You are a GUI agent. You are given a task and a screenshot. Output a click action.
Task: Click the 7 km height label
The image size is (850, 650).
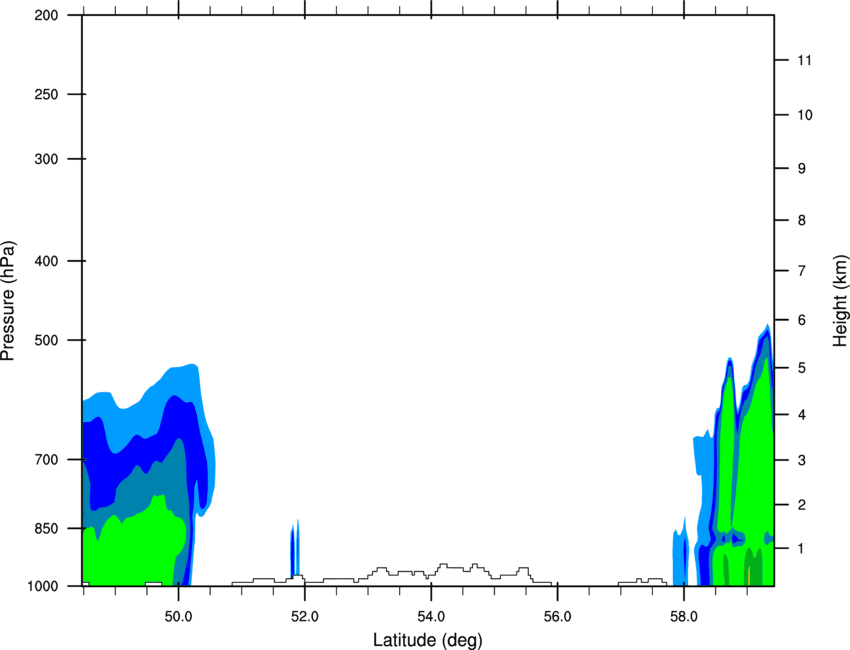click(x=802, y=271)
